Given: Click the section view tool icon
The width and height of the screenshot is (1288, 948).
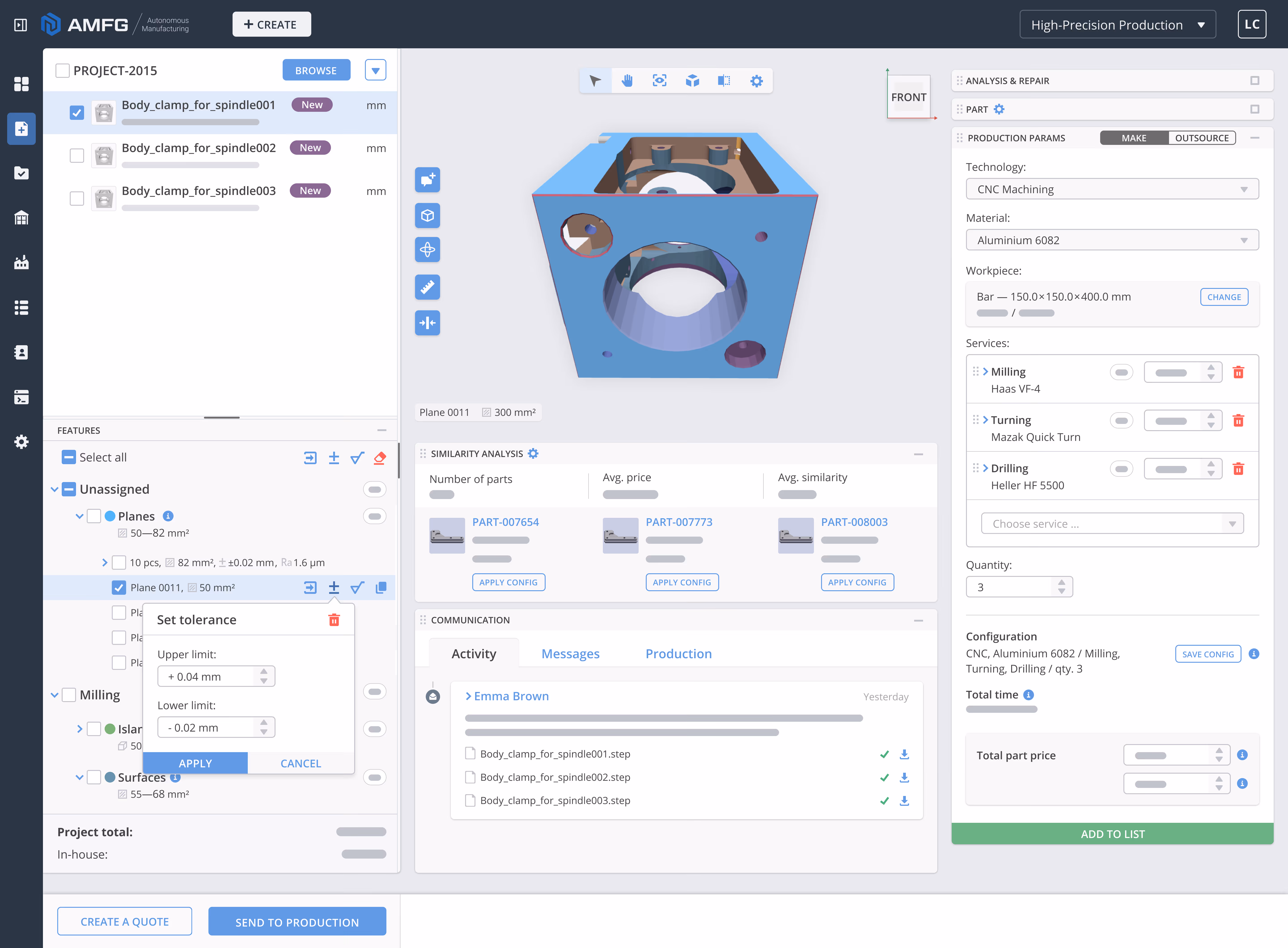Looking at the screenshot, I should pos(724,81).
